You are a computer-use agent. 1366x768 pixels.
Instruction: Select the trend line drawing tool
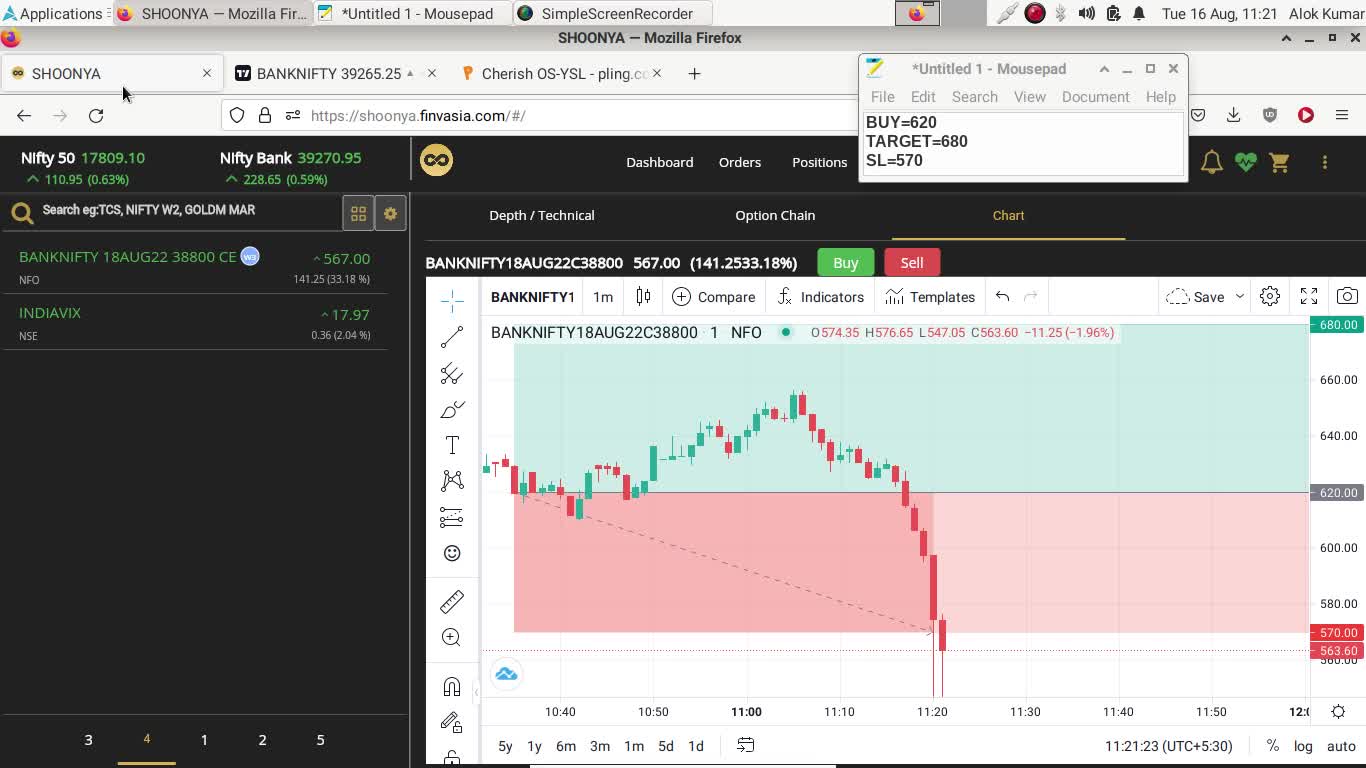pyautogui.click(x=452, y=337)
